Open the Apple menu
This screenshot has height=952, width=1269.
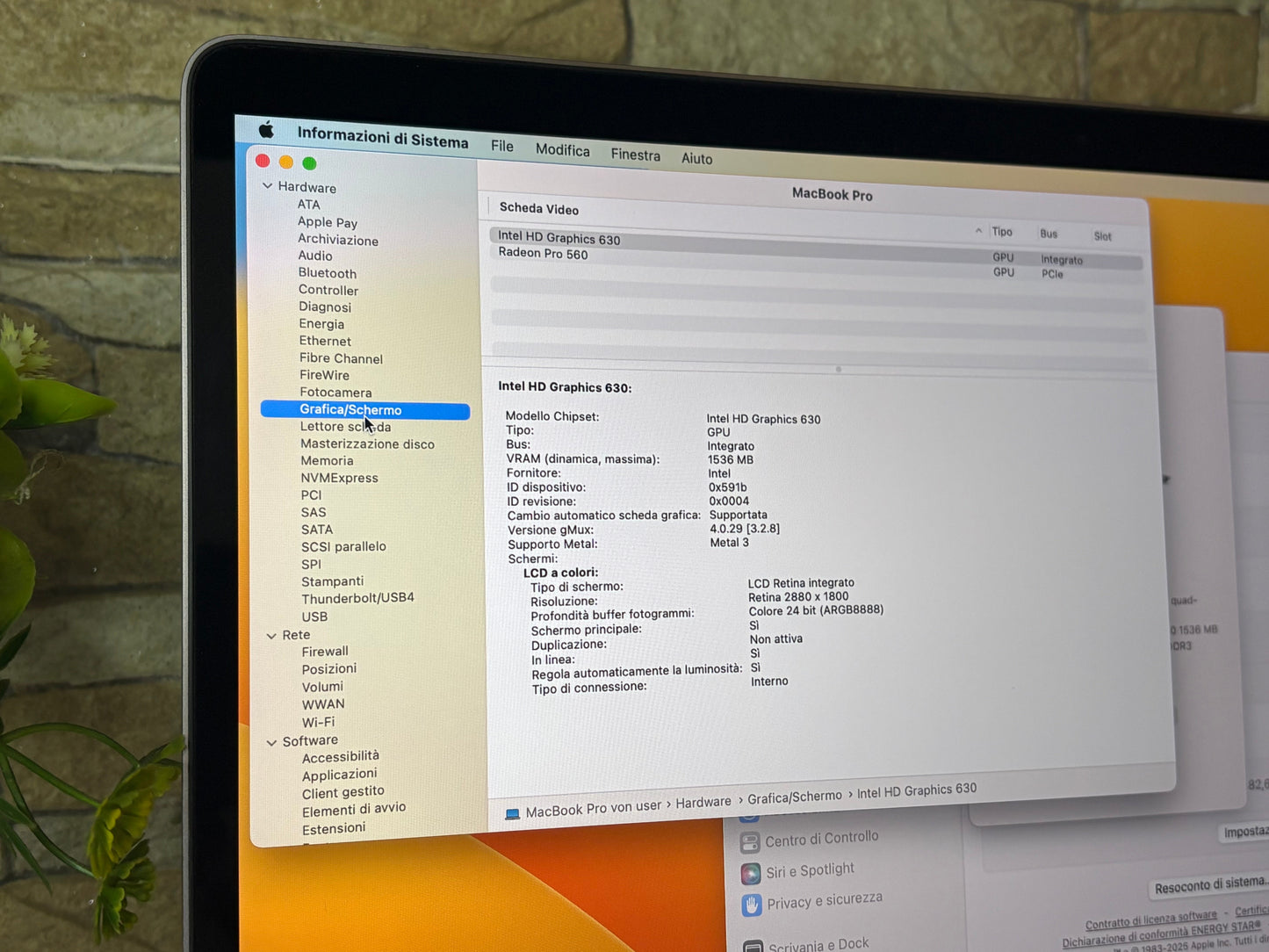coord(266,130)
